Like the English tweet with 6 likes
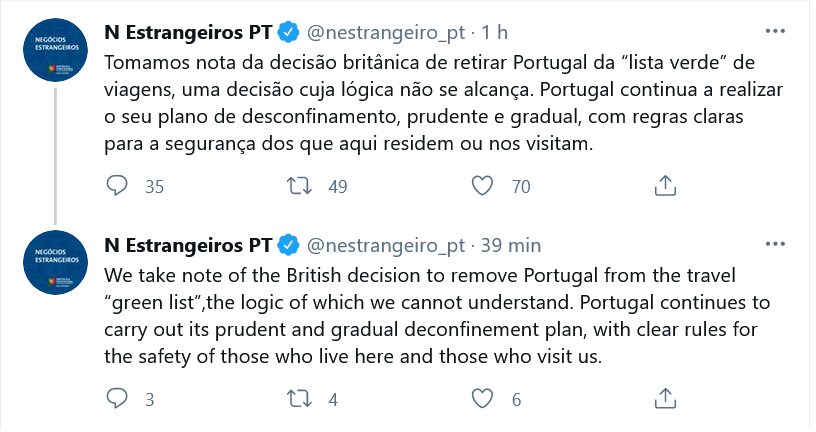Screen dimensions: 816x432 tap(482, 399)
